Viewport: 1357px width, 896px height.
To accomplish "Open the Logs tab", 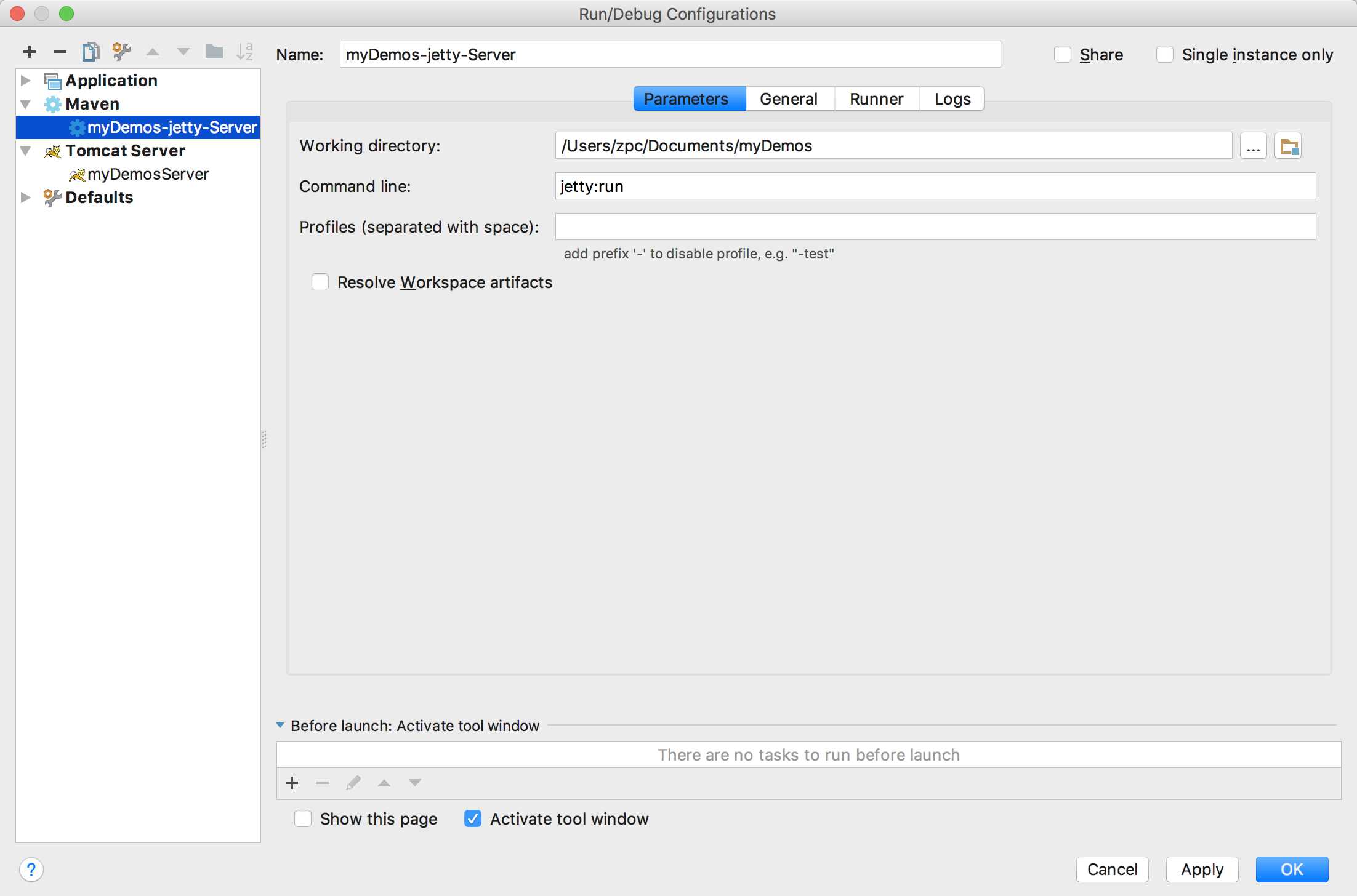I will pyautogui.click(x=952, y=99).
